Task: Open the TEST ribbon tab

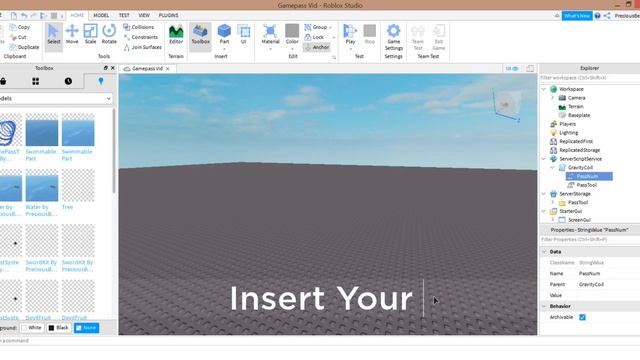Action: (x=124, y=15)
